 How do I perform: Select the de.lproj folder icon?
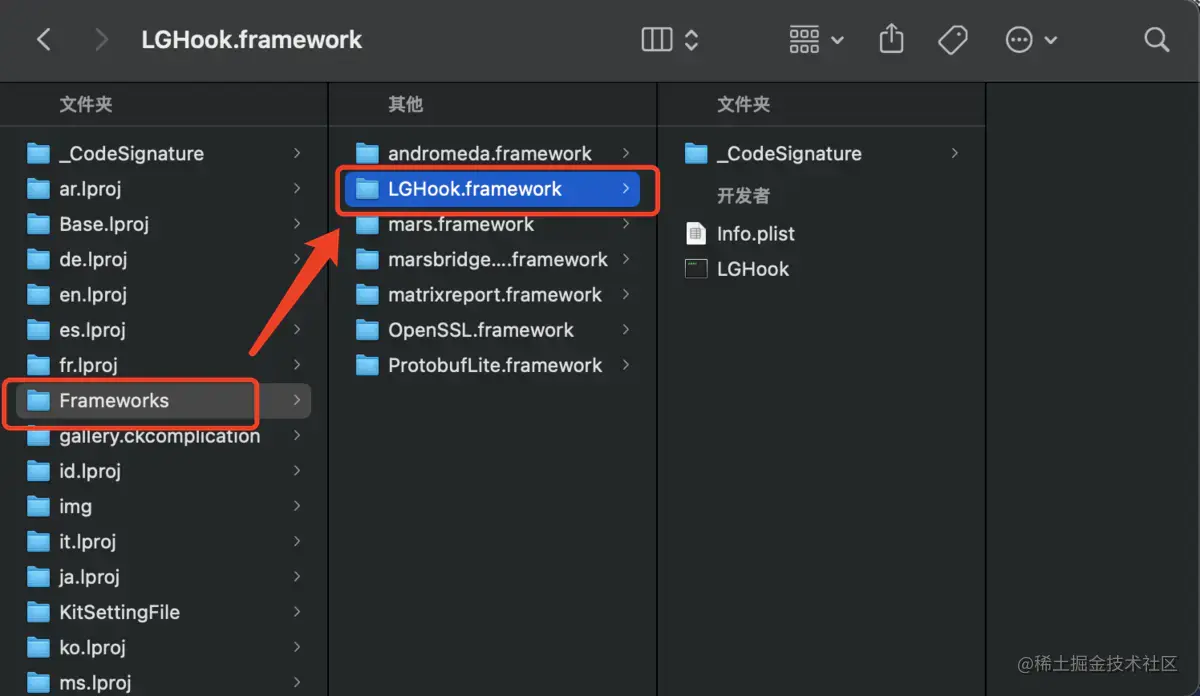click(38, 259)
